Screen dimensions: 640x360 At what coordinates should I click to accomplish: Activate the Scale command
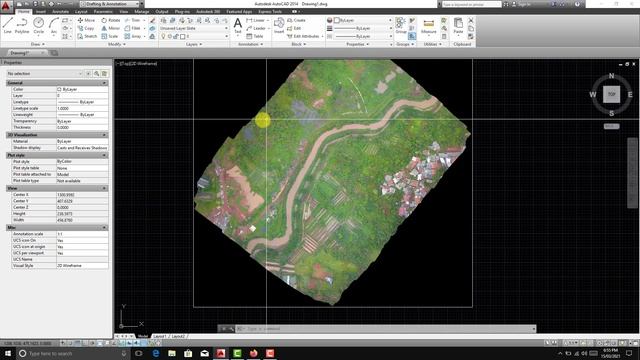tap(110, 36)
